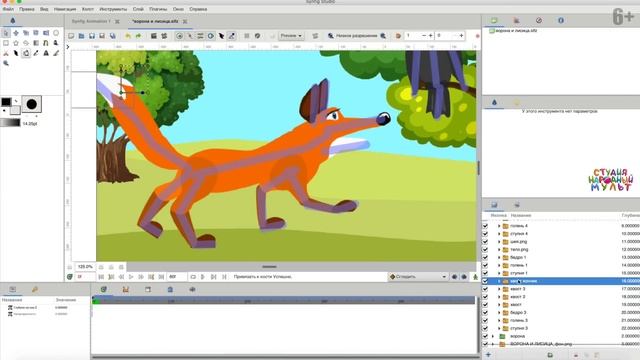Click the play button under canvas
The width and height of the screenshot is (640, 360).
131,277
